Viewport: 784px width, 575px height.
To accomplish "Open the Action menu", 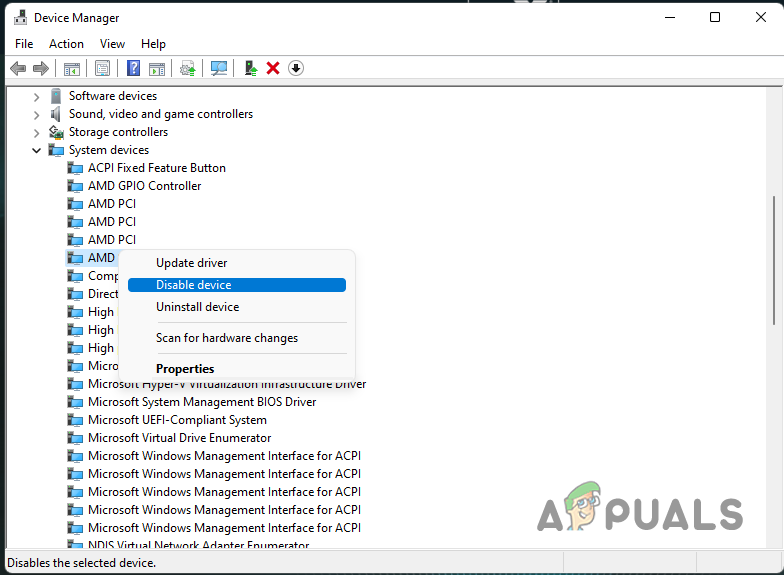I will [x=66, y=44].
